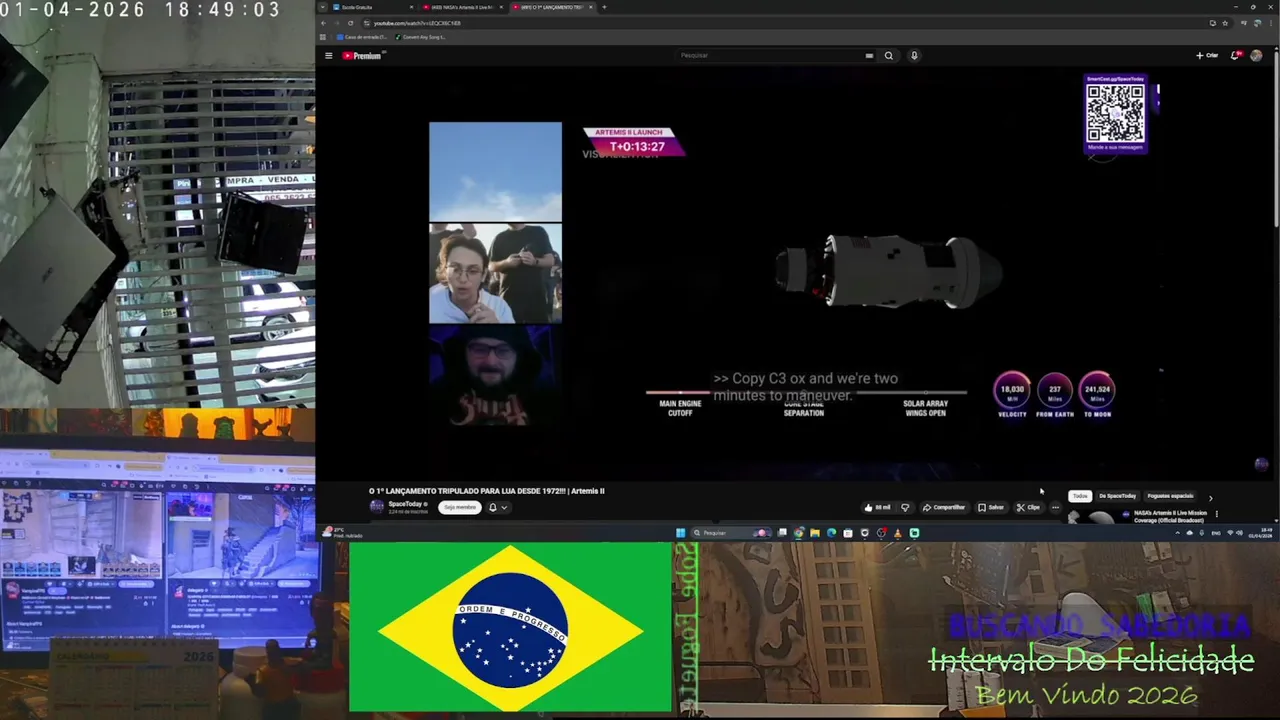The image size is (1280, 720).
Task: Open Microsoft Edge from the taskbar
Action: 831,533
